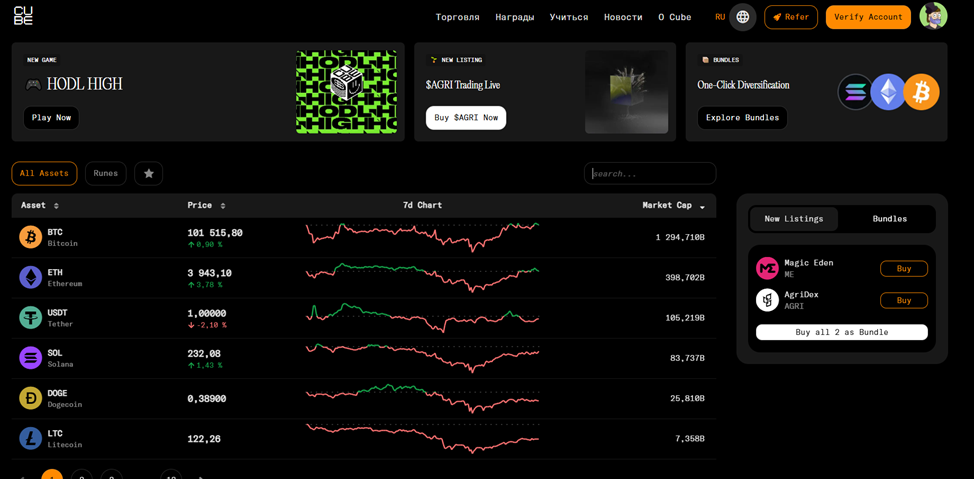Open the O Cube menu

[x=675, y=17]
